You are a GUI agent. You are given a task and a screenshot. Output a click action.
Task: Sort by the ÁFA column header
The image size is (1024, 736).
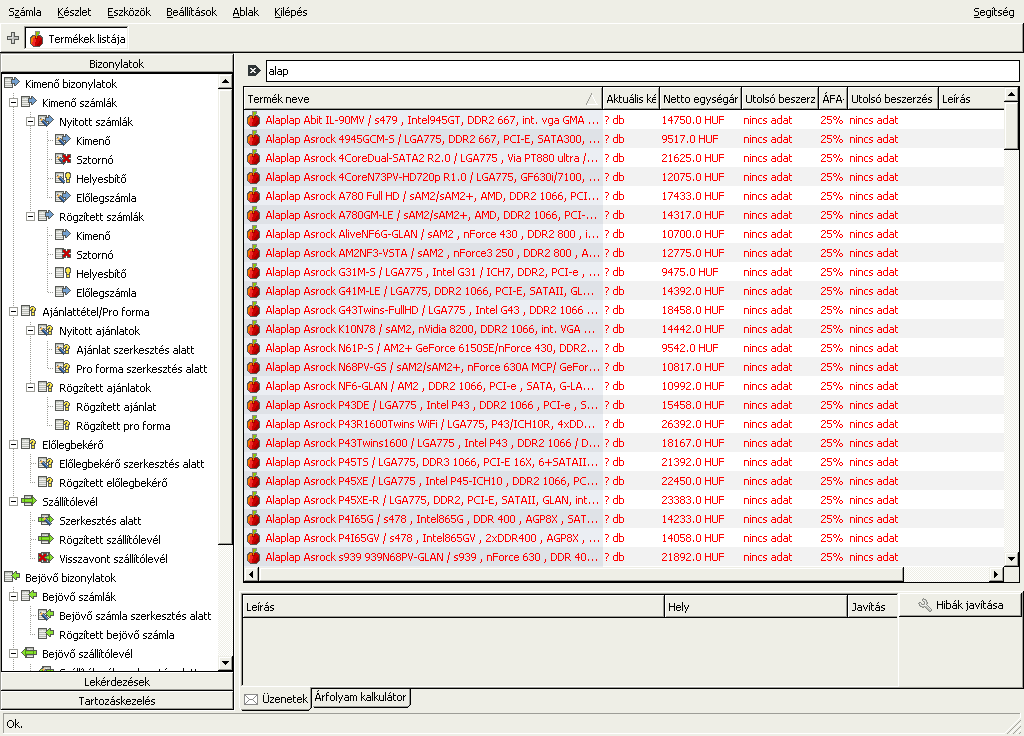[x=833, y=99]
